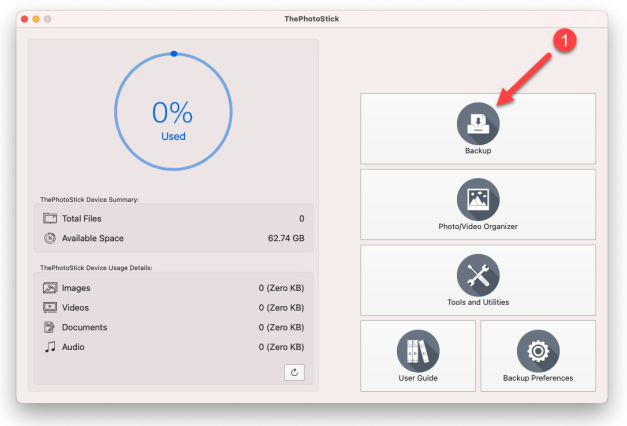Image resolution: width=627 pixels, height=426 pixels.
Task: Select the Audio row label
Action: tap(73, 347)
